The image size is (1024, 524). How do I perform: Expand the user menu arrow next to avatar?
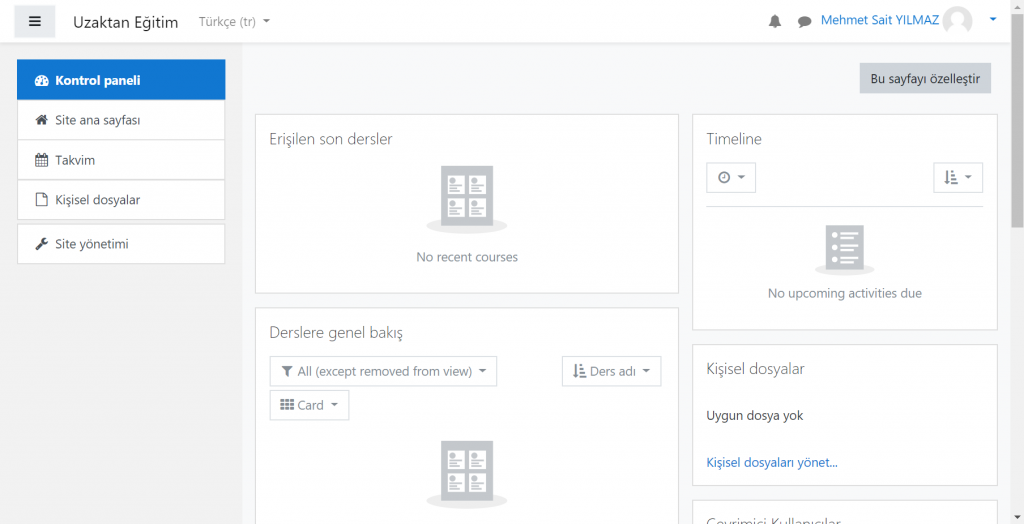(x=993, y=20)
